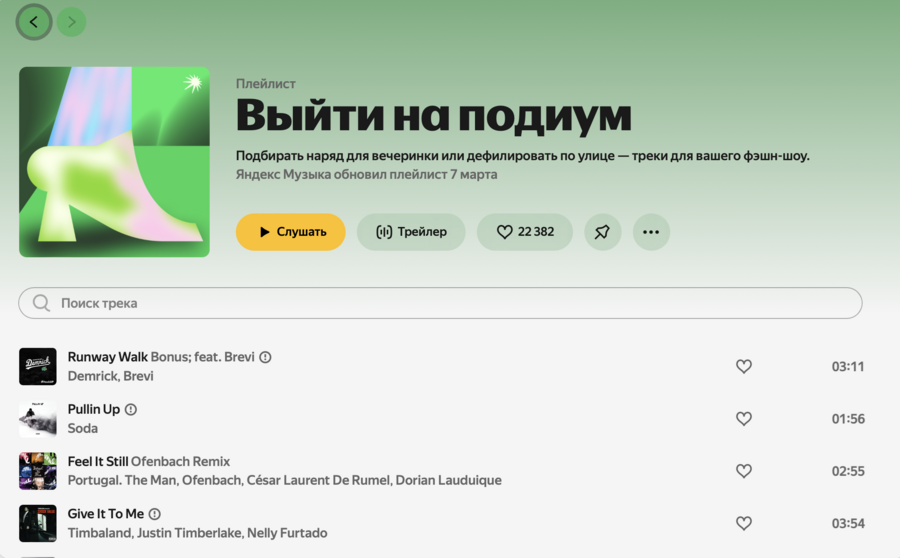Click the explicit icon next to Give It To Me
Viewport: 900px width, 558px height.
tap(155, 514)
